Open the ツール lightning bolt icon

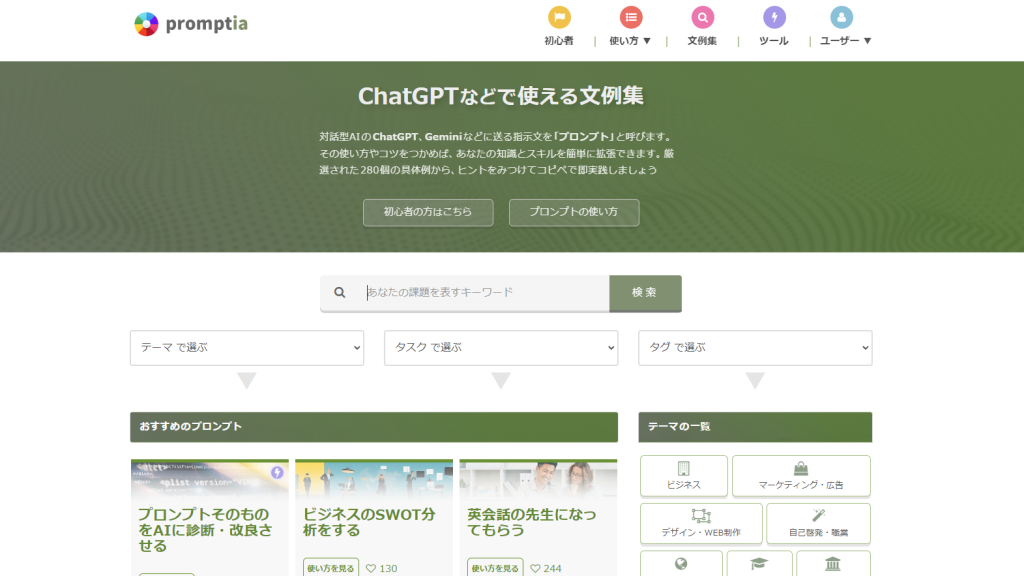774,17
